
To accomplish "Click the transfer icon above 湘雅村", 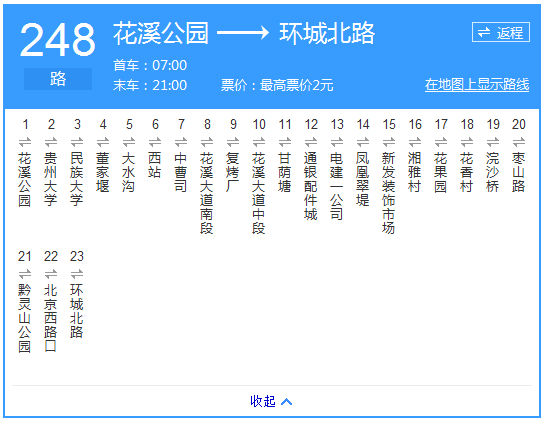I will pos(415,142).
